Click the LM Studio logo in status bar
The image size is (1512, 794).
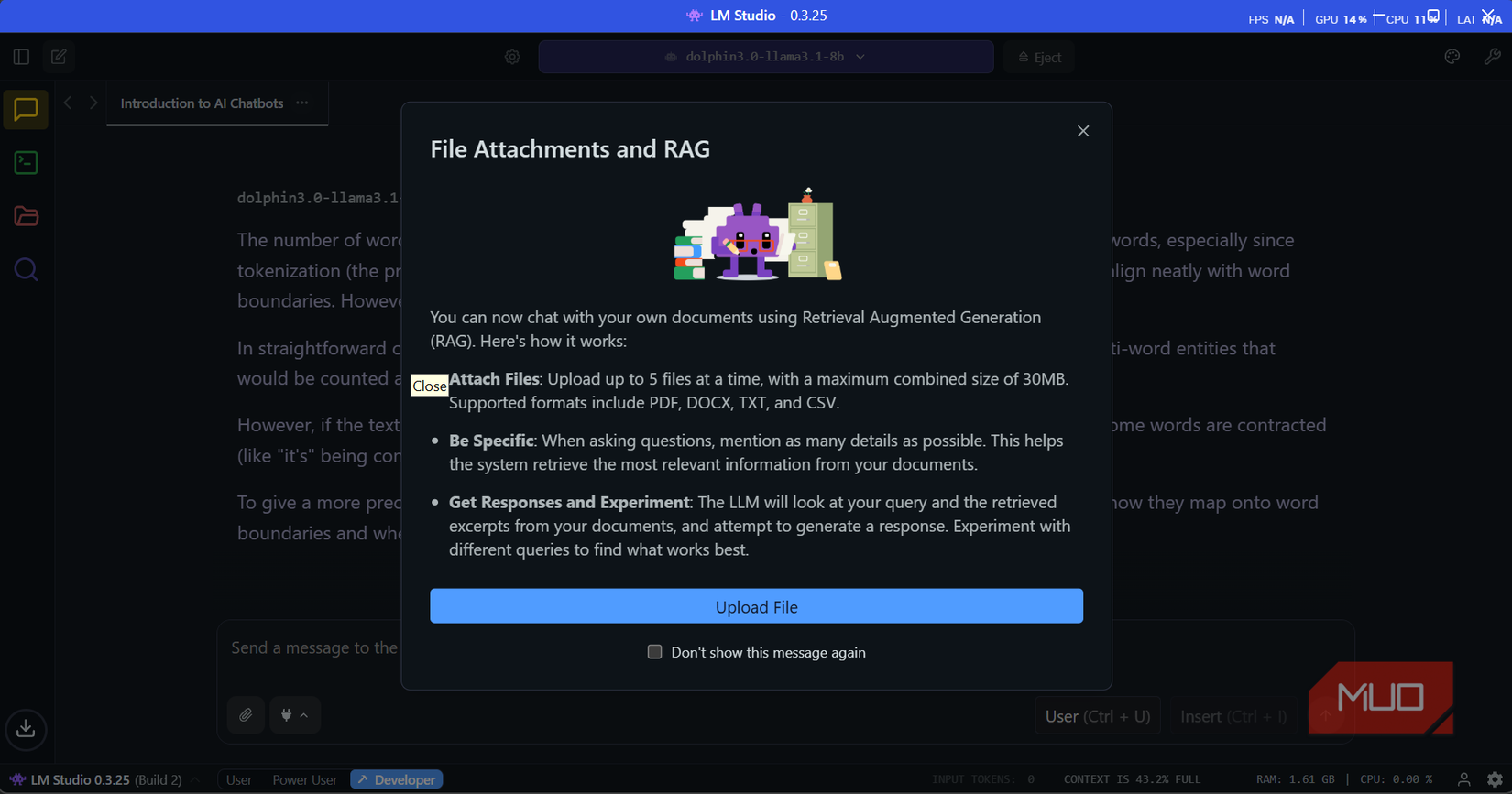17,779
